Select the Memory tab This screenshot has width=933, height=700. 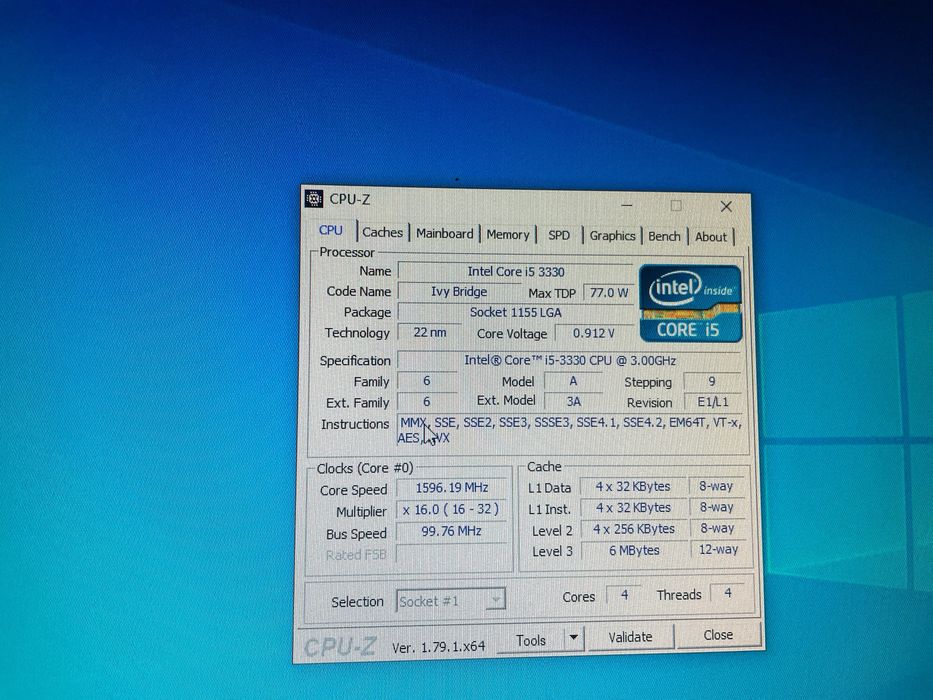[508, 235]
